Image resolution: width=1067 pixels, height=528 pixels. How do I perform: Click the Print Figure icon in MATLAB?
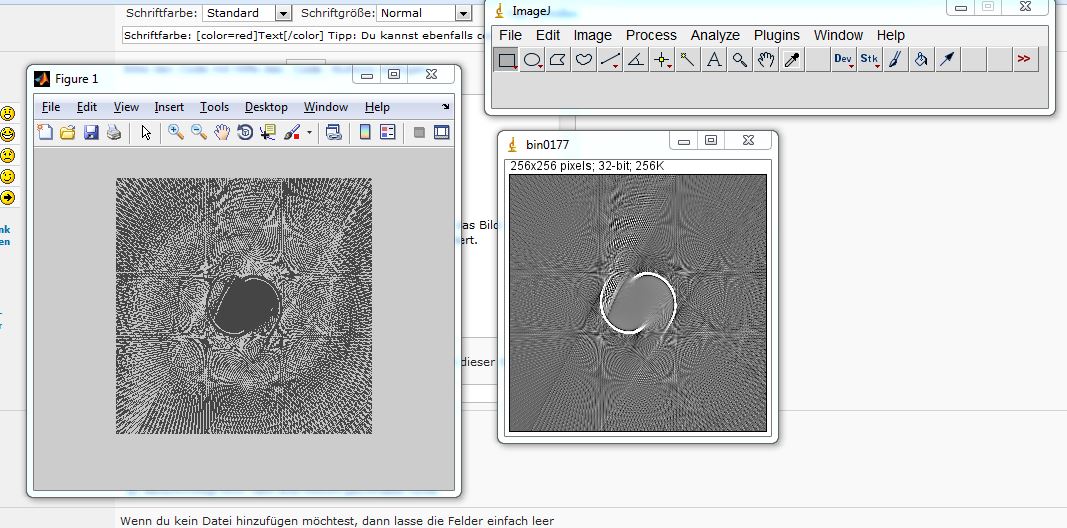tap(114, 132)
